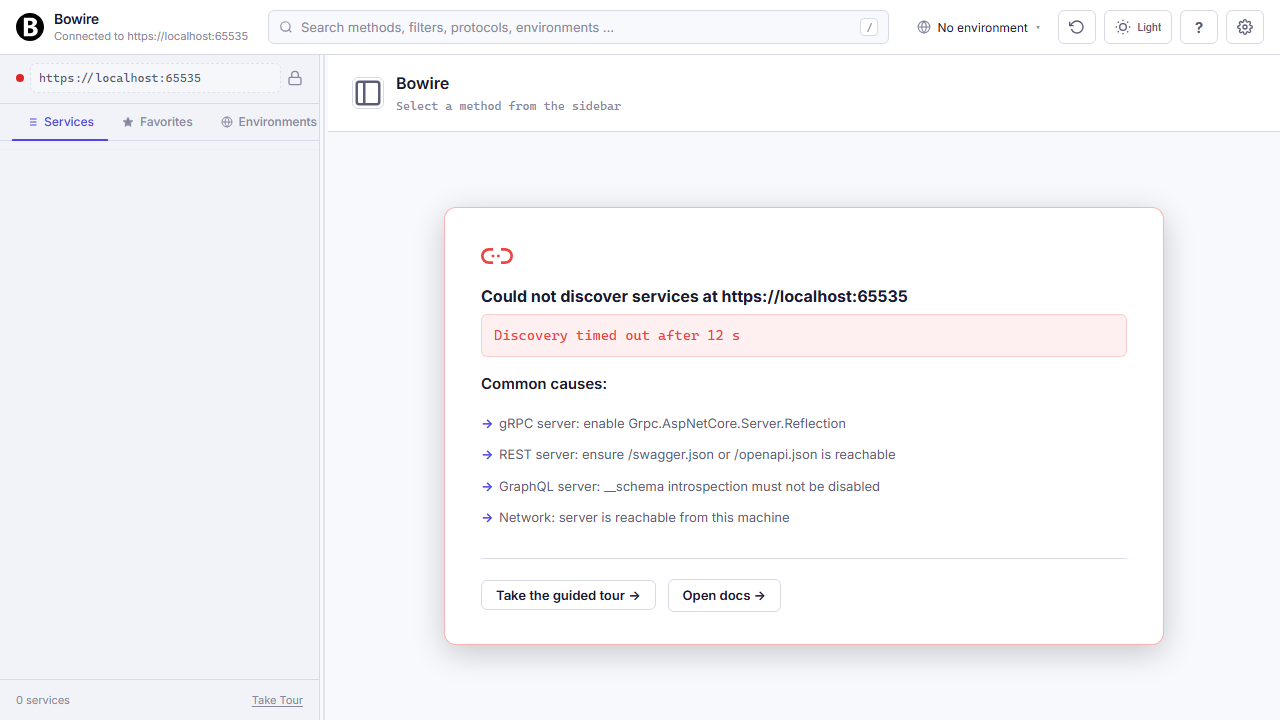
Task: Switch to the Environments tab
Action: (268, 122)
